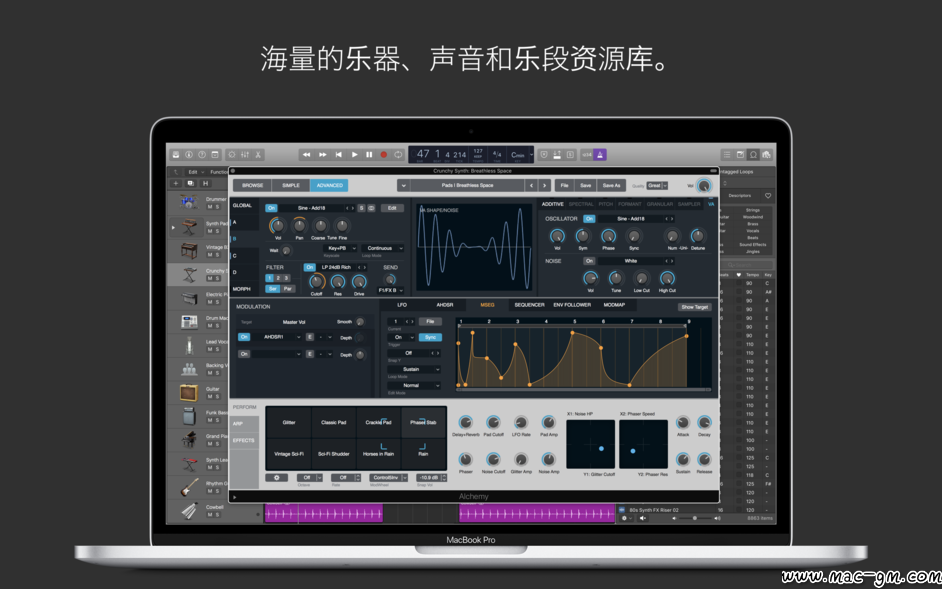Open the Loop Mode Continuous dropdown
This screenshot has width=942, height=589.
click(x=383, y=248)
